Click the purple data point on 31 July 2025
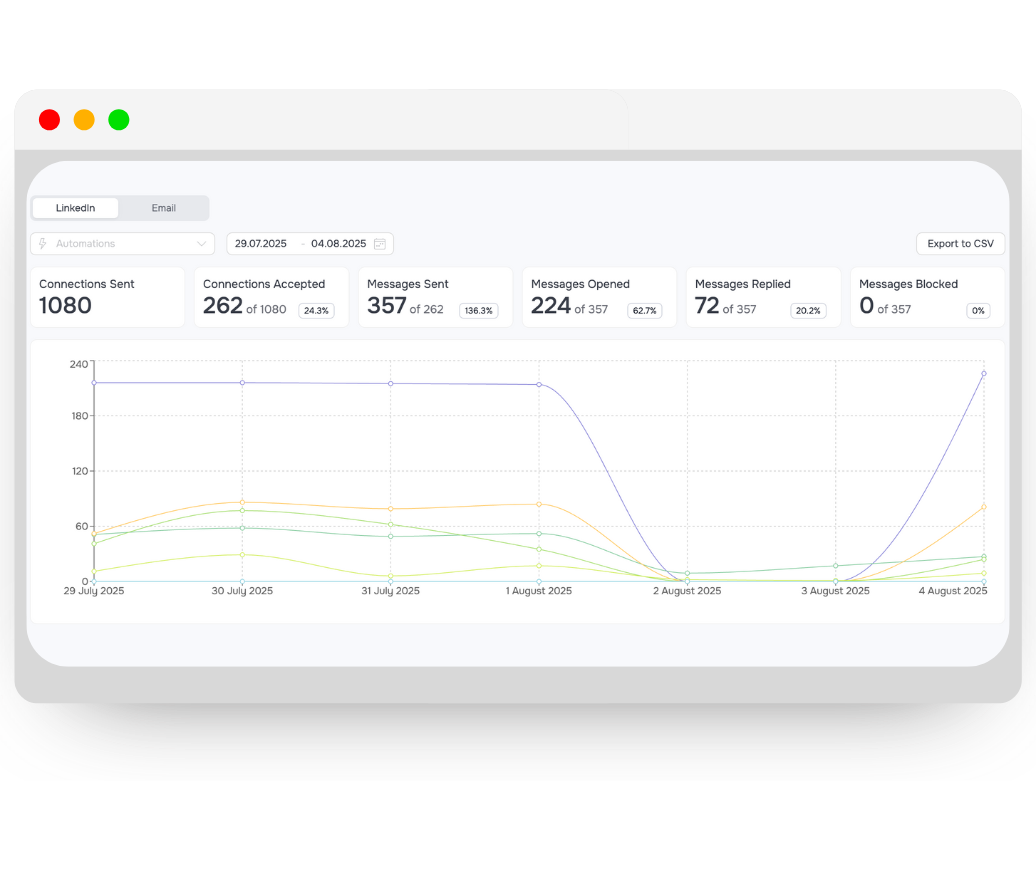 390,383
